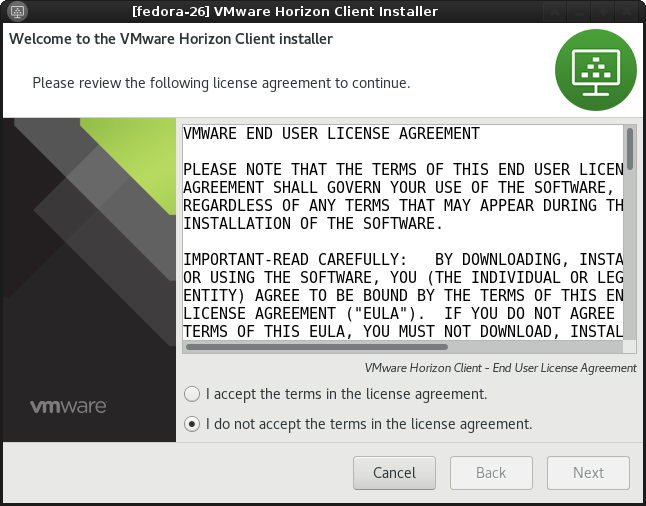Click the horizontal scrollbar under the license text
Image resolution: width=646 pixels, height=506 pixels.
click(404, 347)
